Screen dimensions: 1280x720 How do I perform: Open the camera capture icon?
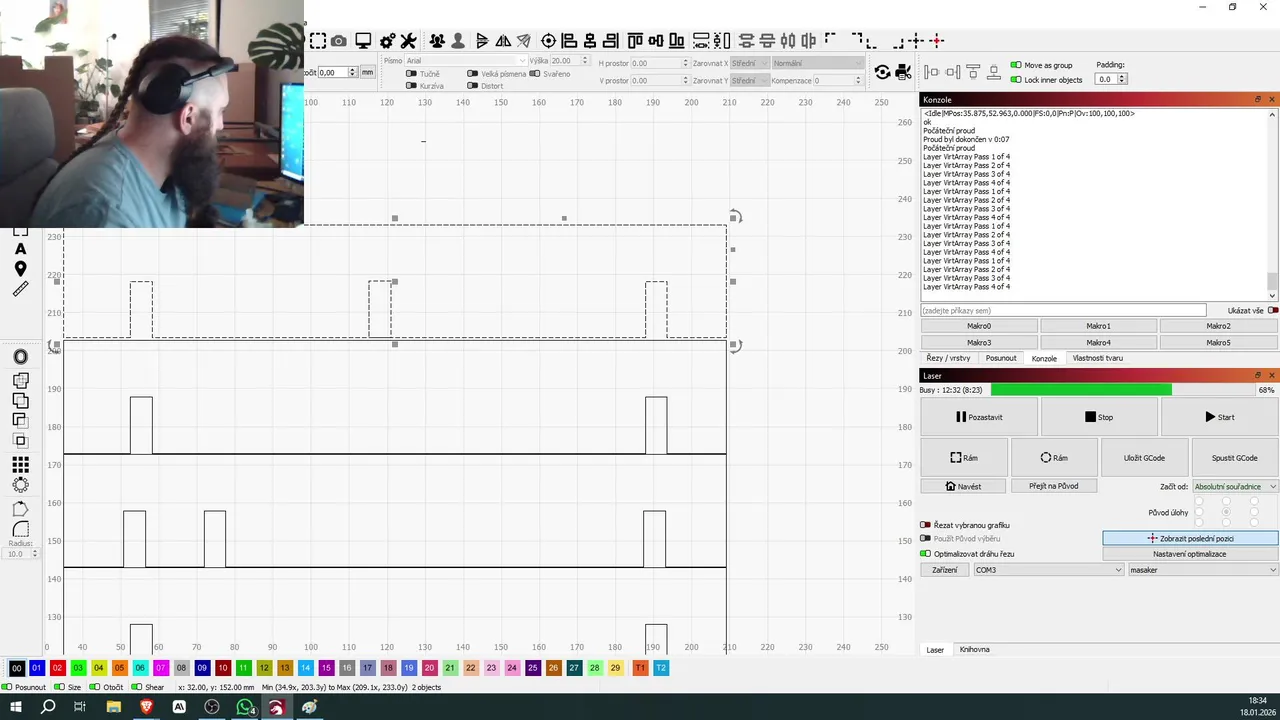tap(339, 41)
